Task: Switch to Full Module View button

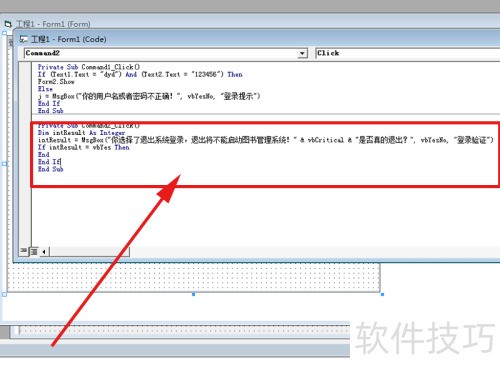Action: 34,251
